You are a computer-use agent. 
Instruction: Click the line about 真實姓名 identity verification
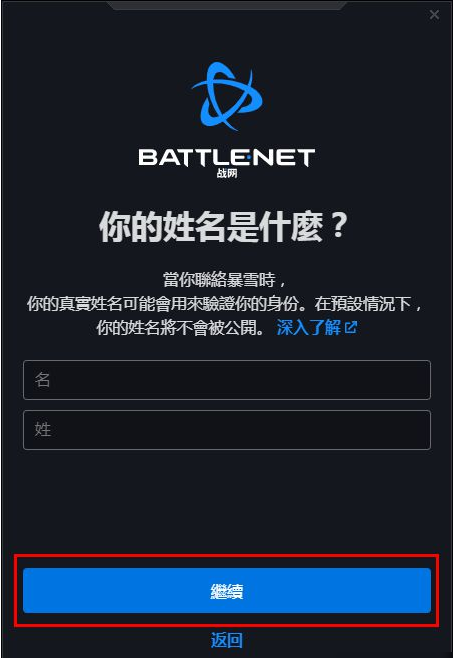pos(225,303)
